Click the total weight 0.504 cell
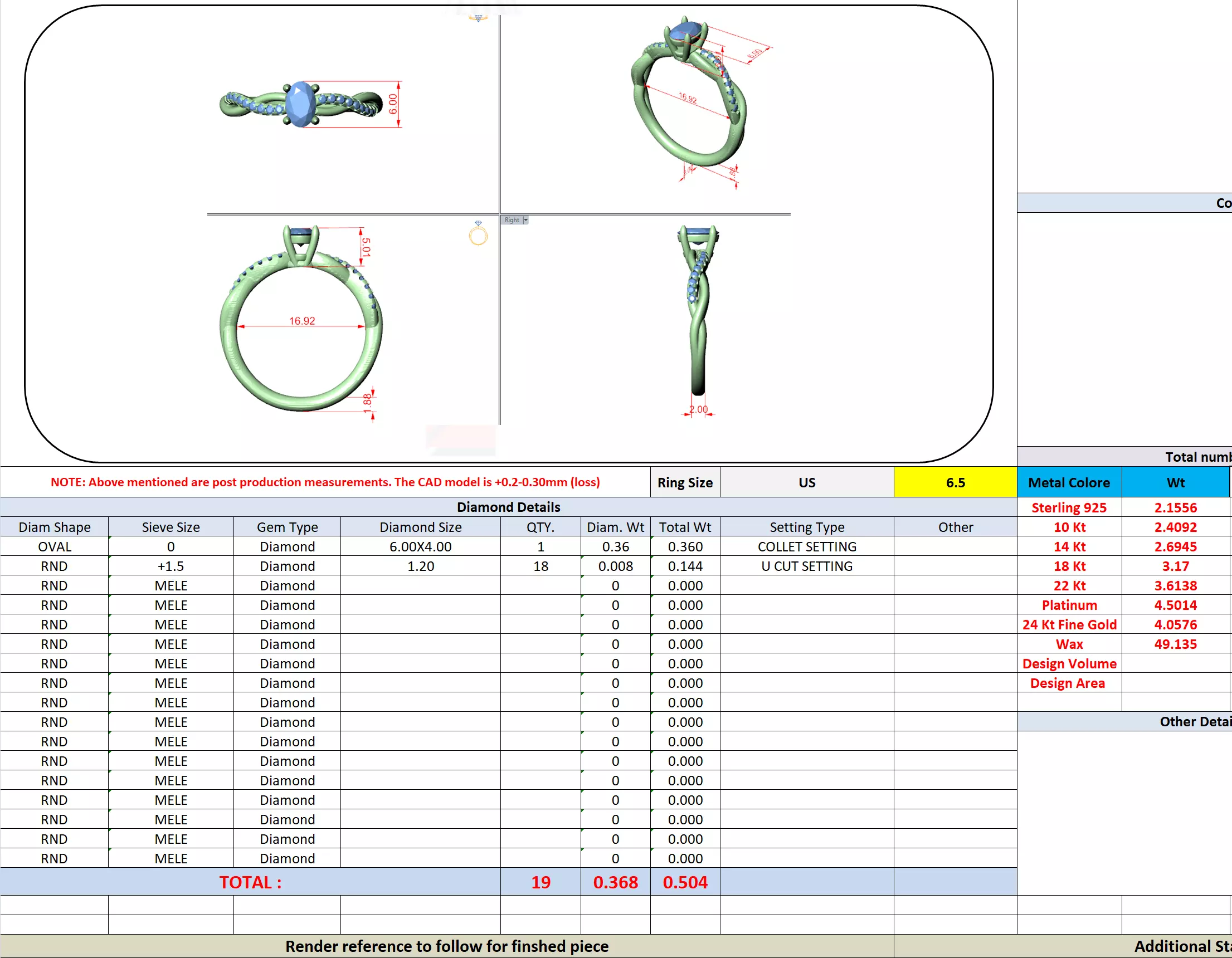The height and width of the screenshot is (958, 1232). click(x=685, y=882)
